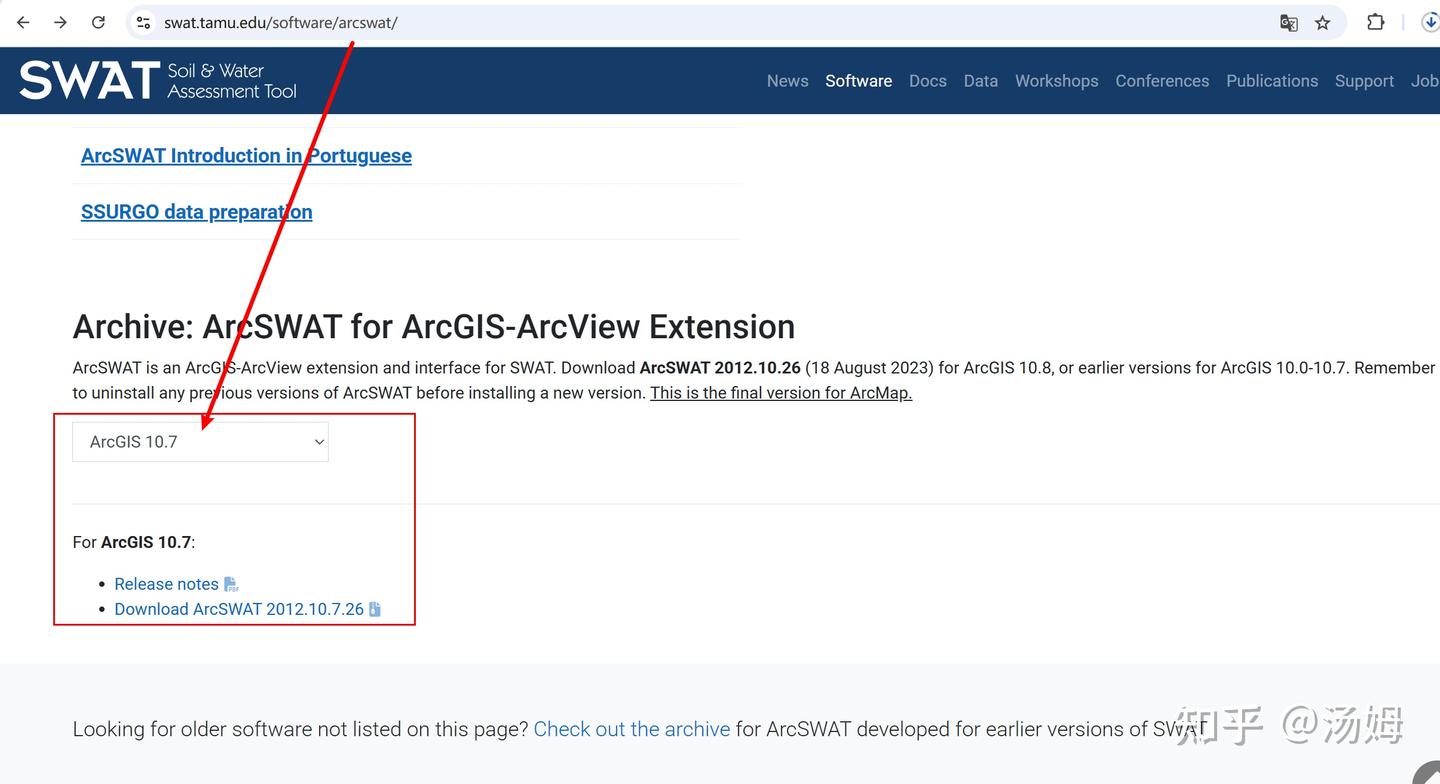
Task: Click the file icon beside Download ArcSWAT 2012.10.7.26
Action: pos(375,608)
